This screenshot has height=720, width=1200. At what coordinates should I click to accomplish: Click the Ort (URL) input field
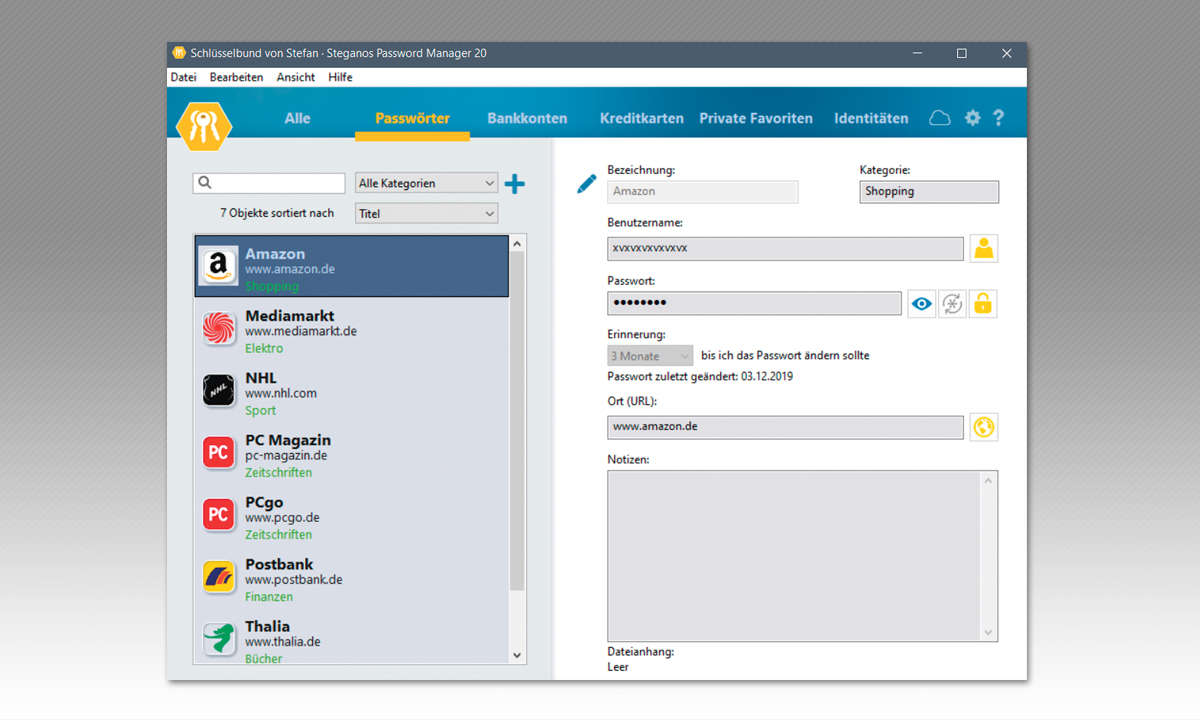tap(785, 427)
